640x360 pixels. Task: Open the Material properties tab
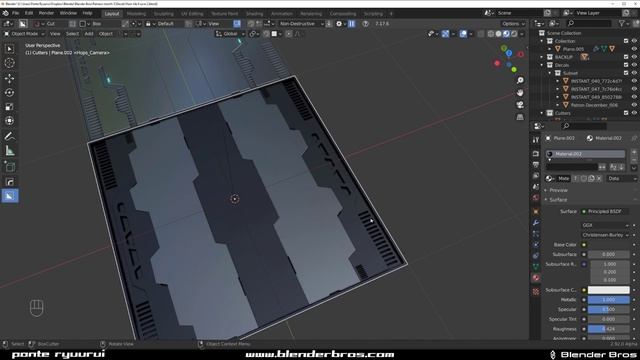point(536,278)
